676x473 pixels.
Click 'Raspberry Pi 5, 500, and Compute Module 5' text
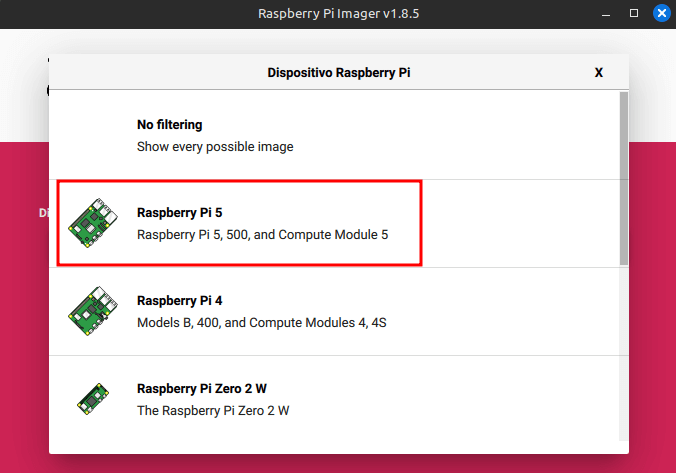(x=263, y=235)
